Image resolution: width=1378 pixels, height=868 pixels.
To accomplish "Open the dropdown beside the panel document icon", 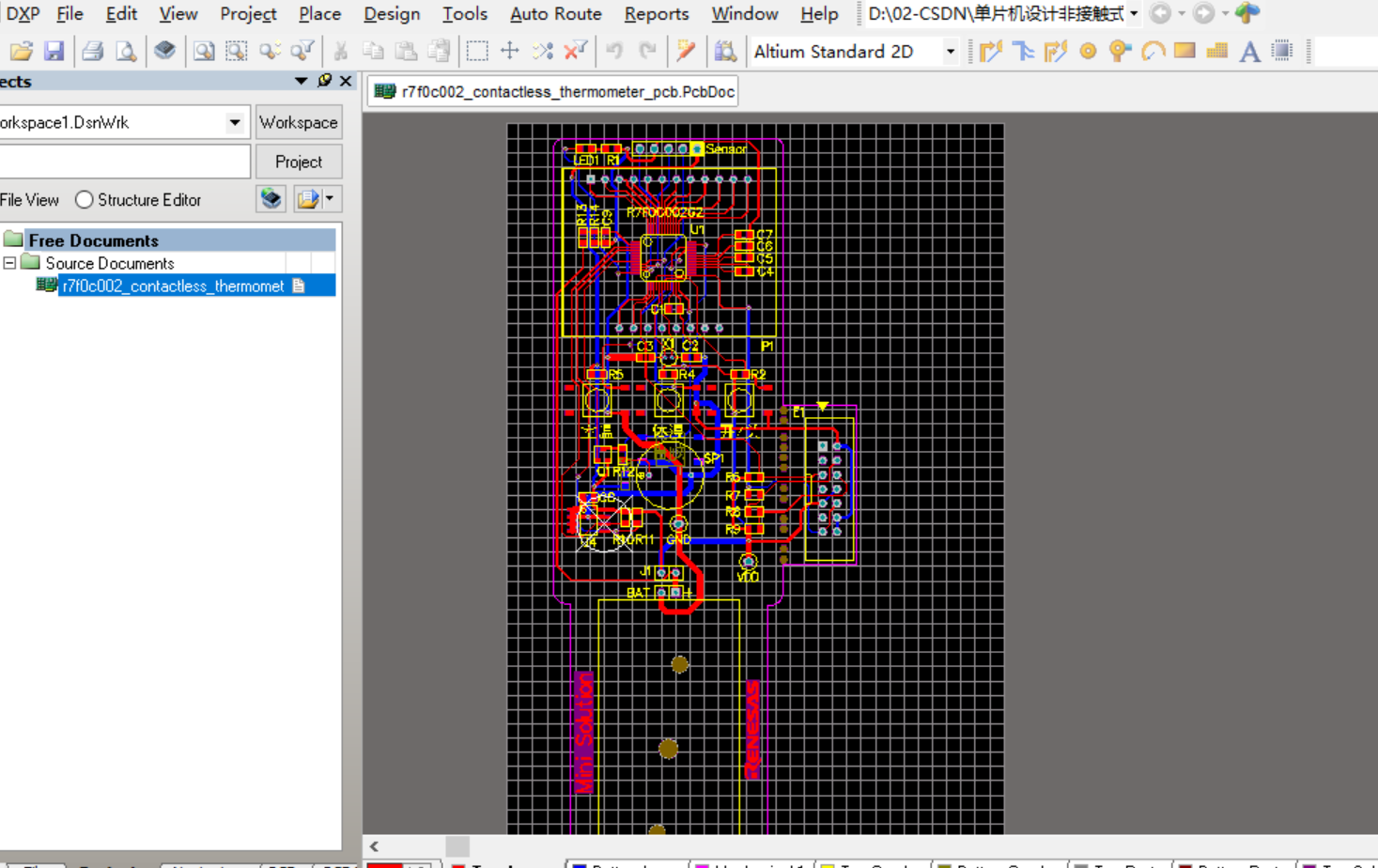I will [330, 198].
